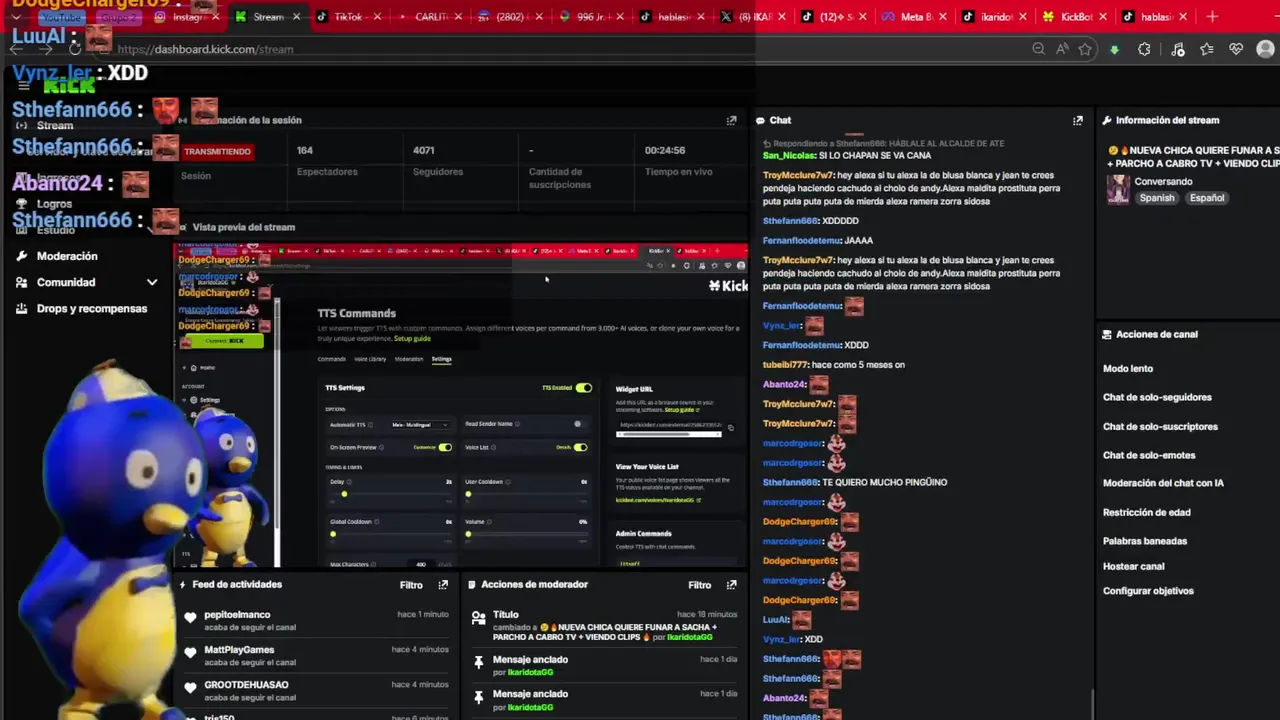The image size is (1280, 720).
Task: Click Hostear canal action
Action: (1133, 566)
